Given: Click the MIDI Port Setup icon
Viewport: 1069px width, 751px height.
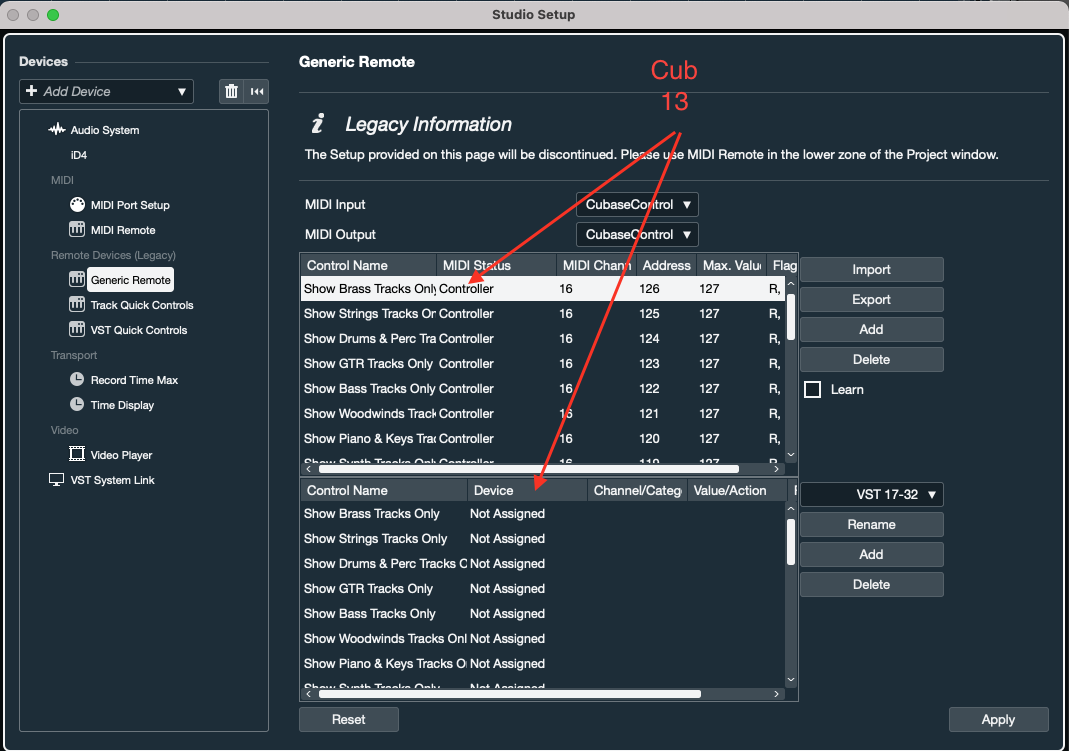Looking at the screenshot, I should point(77,204).
